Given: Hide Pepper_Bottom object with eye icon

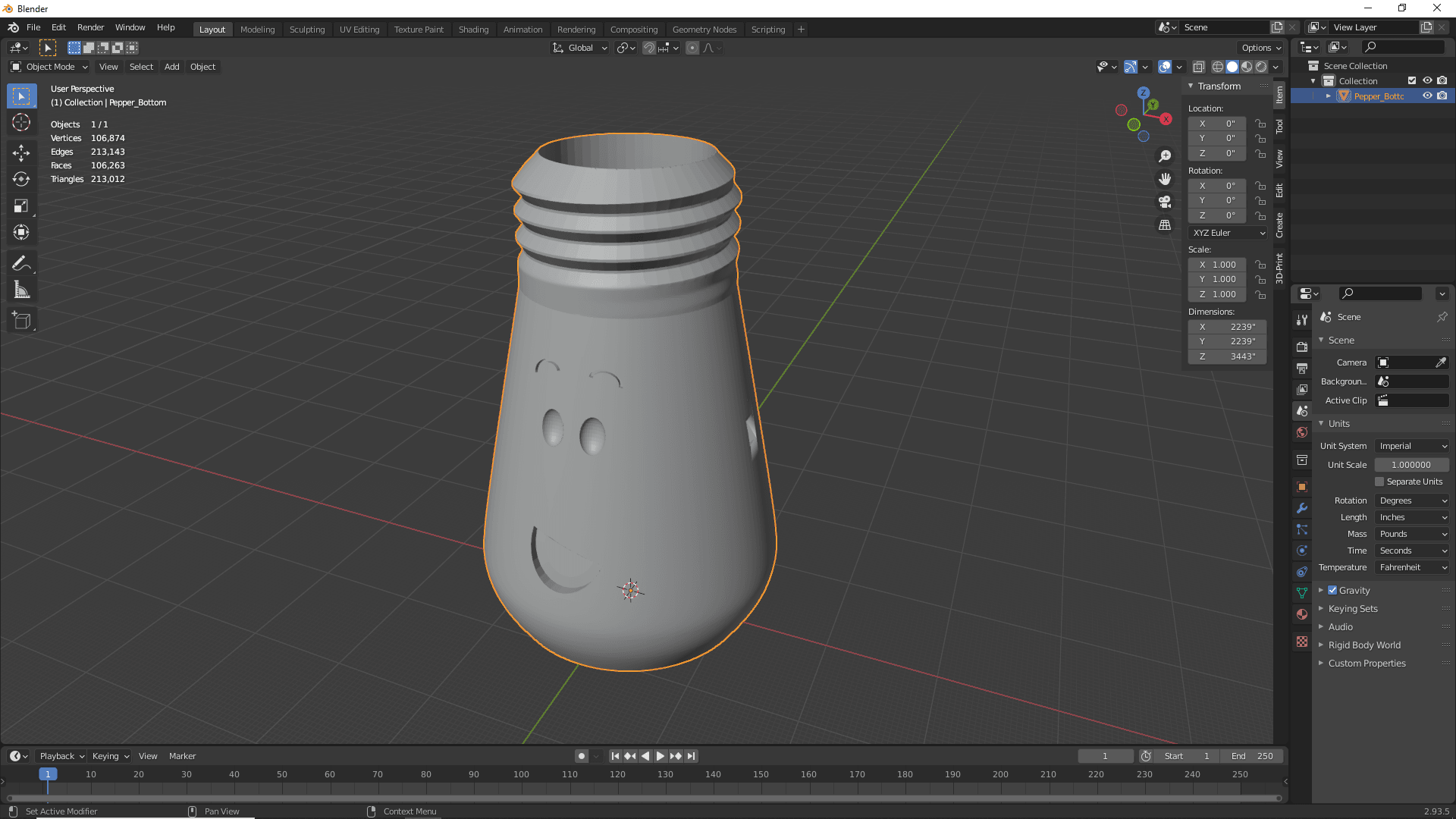Looking at the screenshot, I should tap(1427, 96).
